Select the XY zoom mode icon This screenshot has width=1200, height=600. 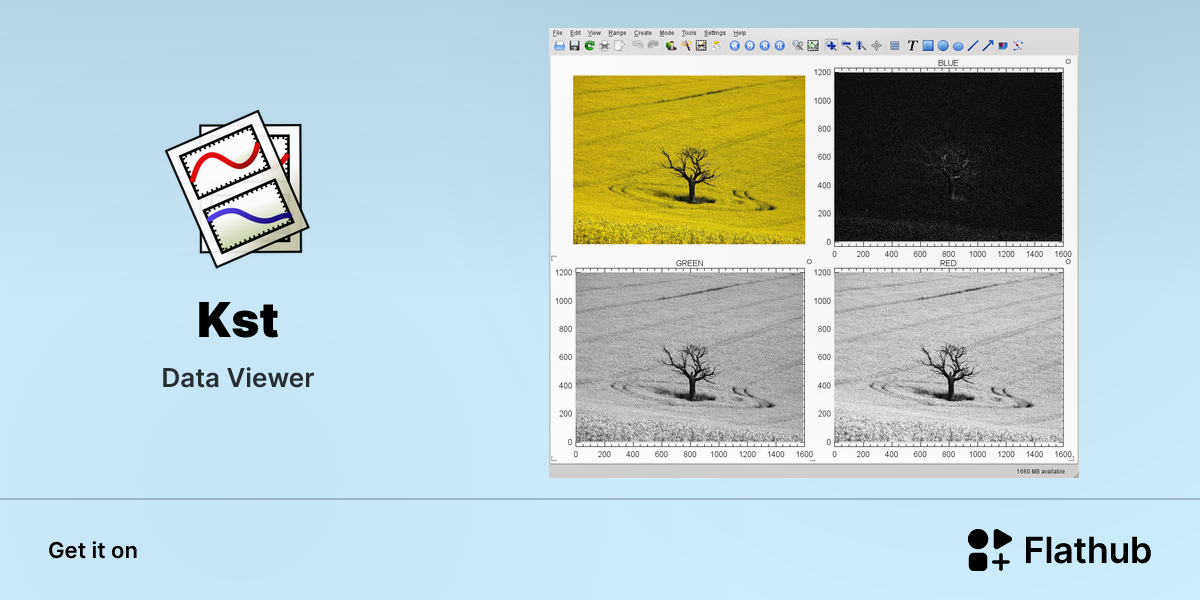[x=831, y=46]
